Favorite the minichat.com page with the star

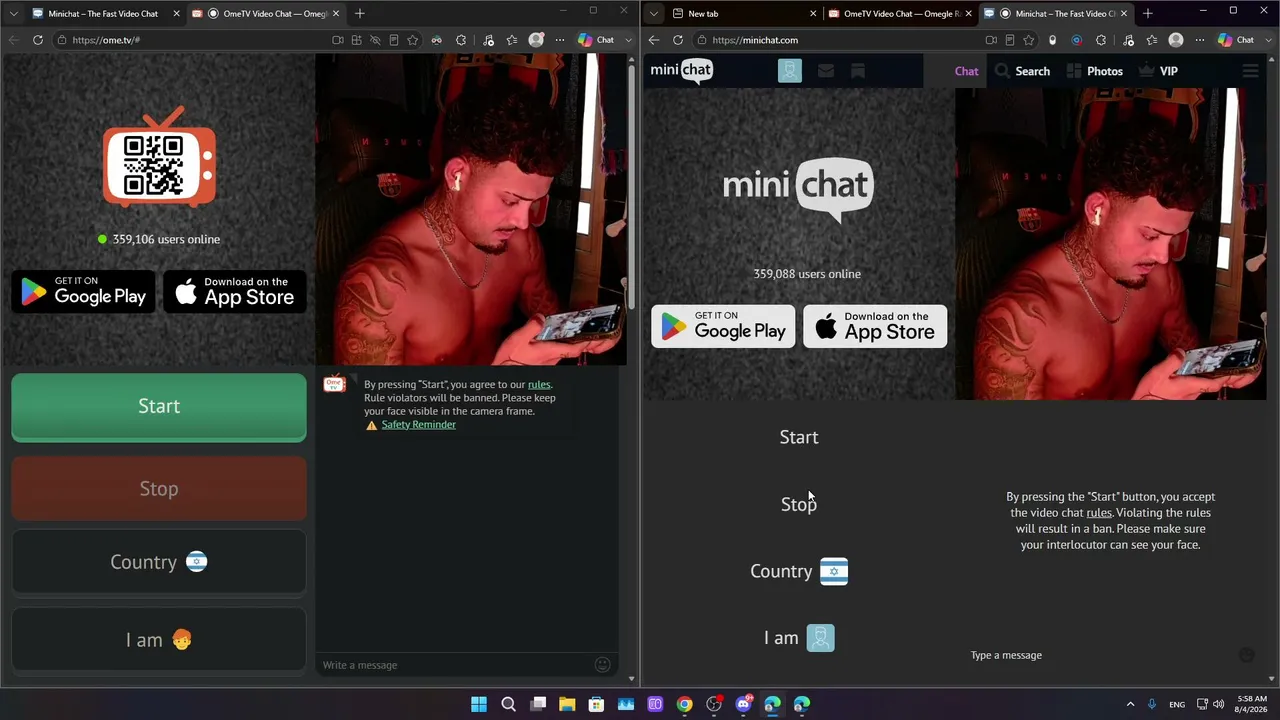click(1028, 40)
